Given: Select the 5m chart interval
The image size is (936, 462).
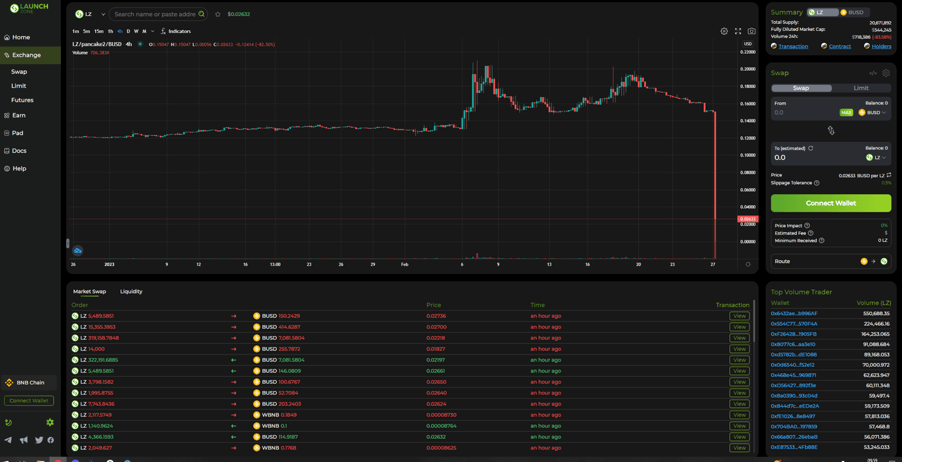Looking at the screenshot, I should tap(87, 31).
